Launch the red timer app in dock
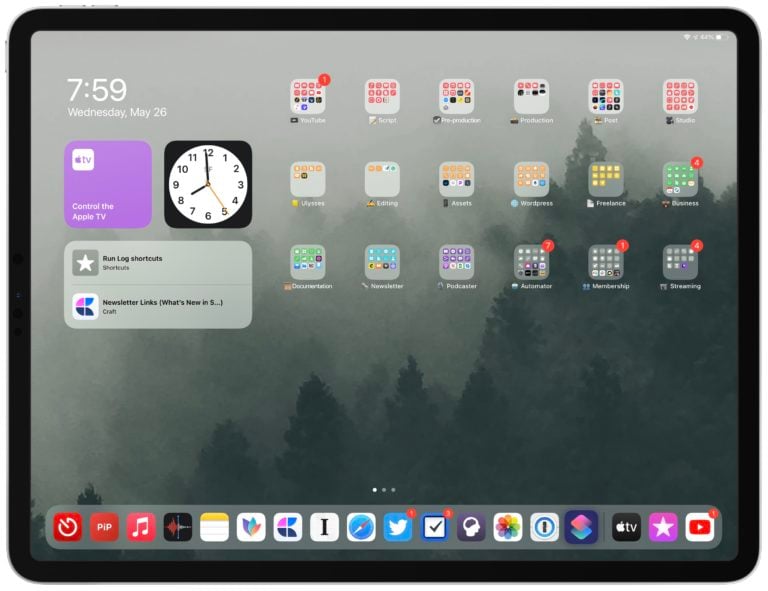Viewport: 768px width, 591px height. coord(68,527)
